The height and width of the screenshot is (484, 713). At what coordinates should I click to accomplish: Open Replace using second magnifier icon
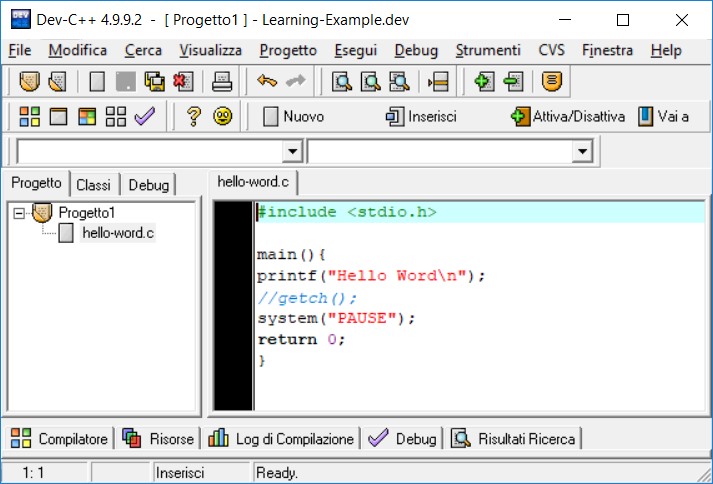click(370, 82)
